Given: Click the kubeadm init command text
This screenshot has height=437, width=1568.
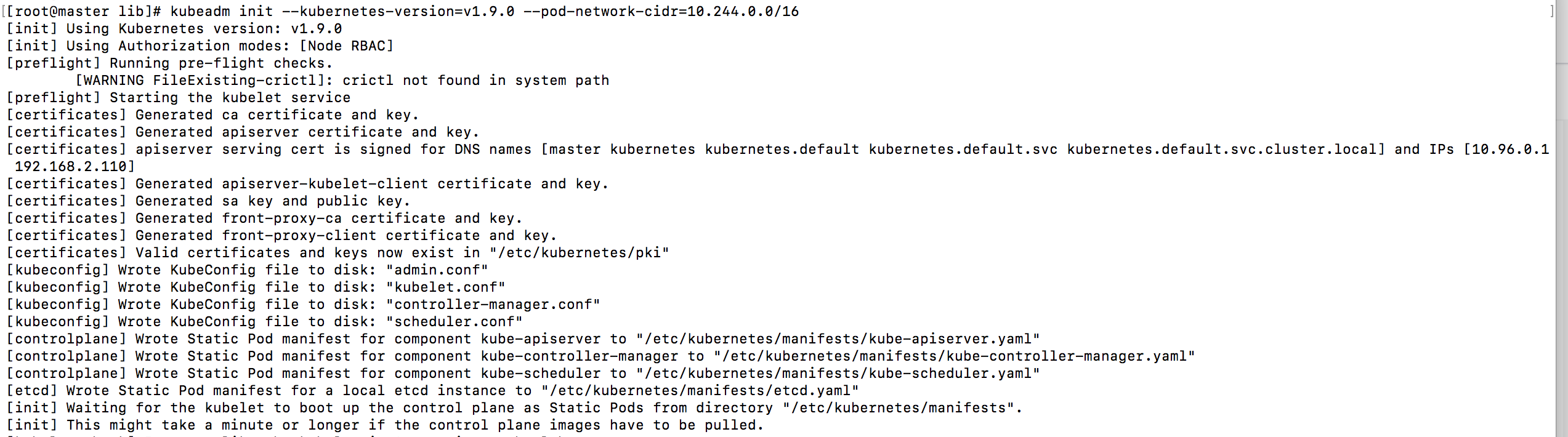Looking at the screenshot, I should click(x=342, y=11).
